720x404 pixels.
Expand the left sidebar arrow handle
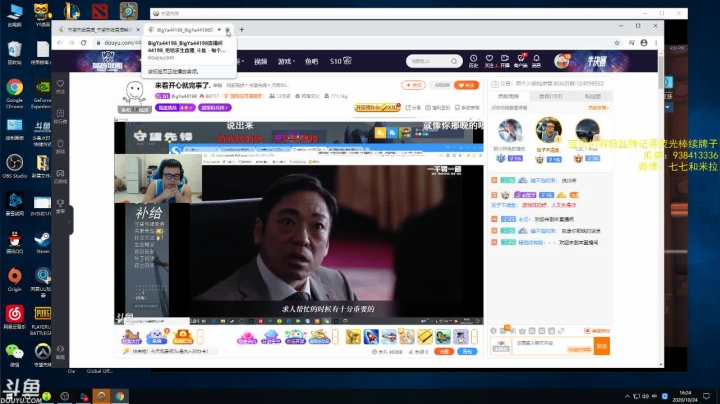(69, 221)
